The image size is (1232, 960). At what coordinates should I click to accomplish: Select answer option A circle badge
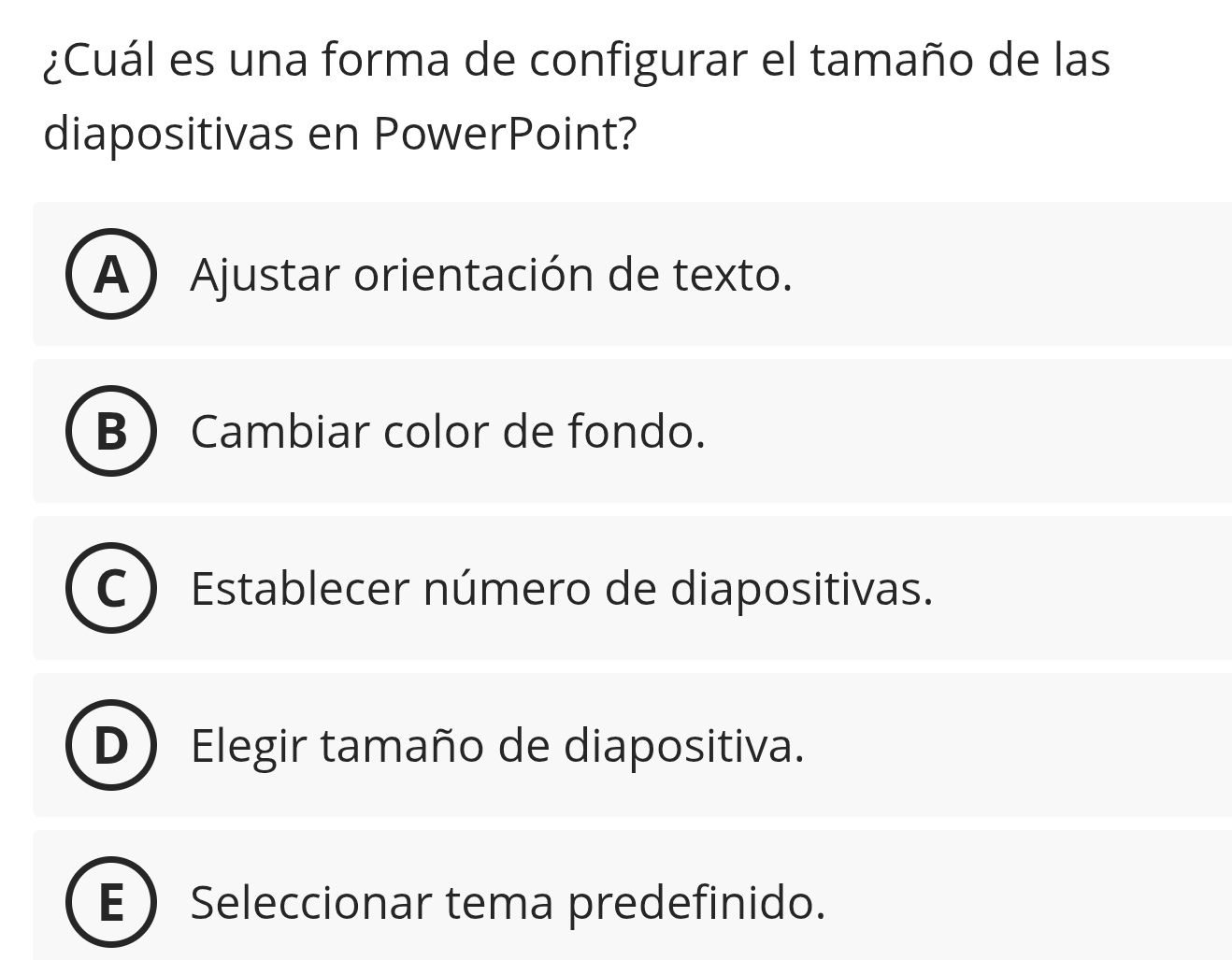[x=111, y=275]
